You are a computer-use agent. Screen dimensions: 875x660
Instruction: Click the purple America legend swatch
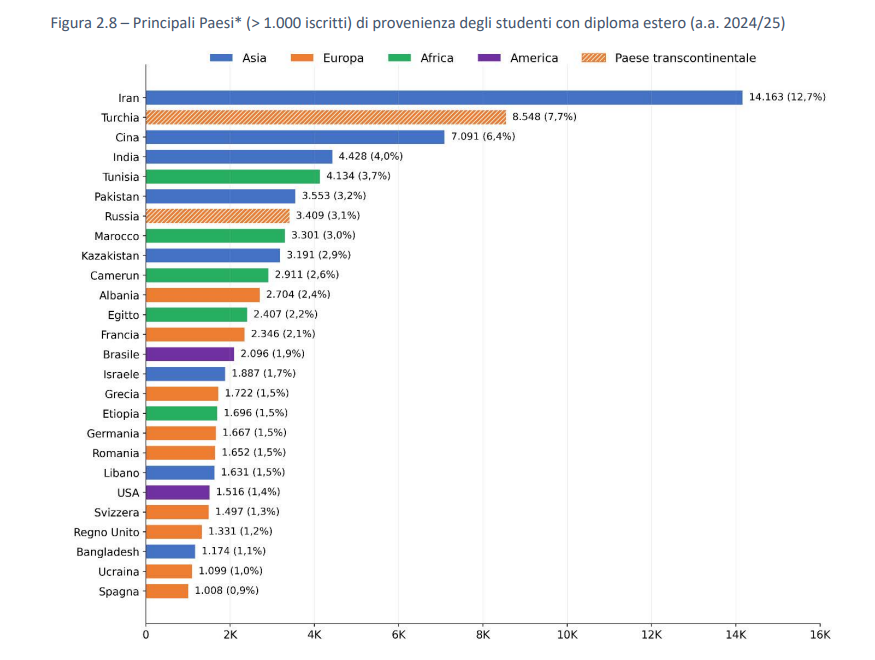click(489, 58)
